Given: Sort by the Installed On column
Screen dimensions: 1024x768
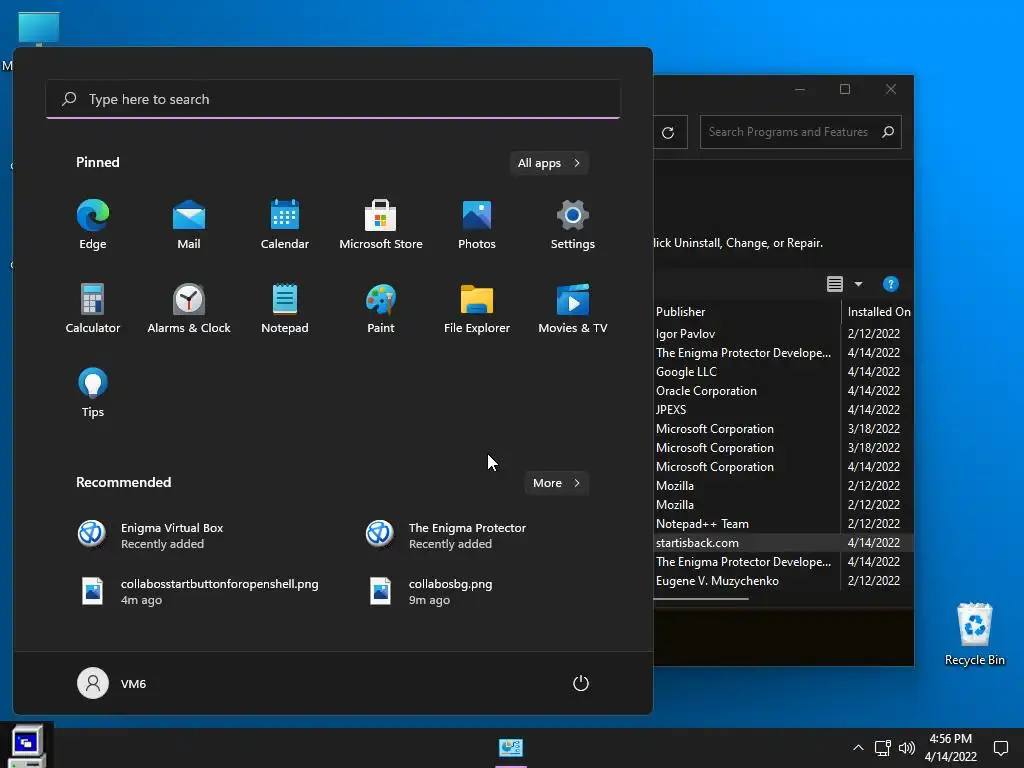Looking at the screenshot, I should pos(878,312).
